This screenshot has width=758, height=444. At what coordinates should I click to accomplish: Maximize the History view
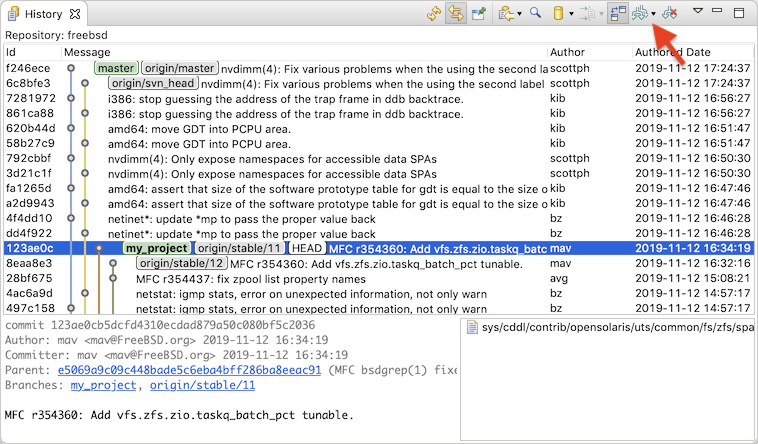point(739,13)
